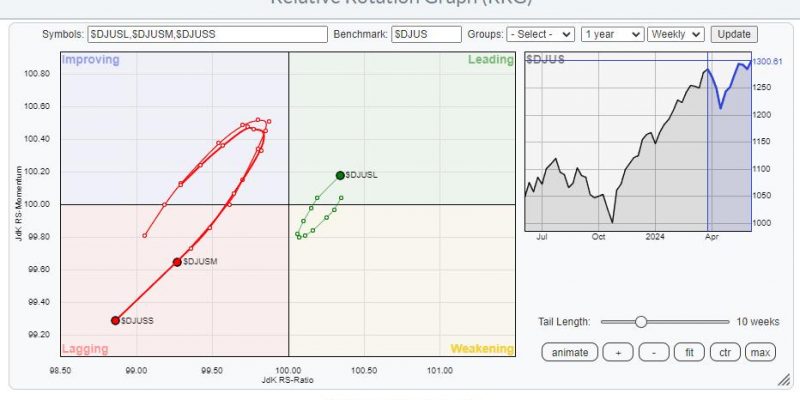This screenshot has height=400, width=800.
Task: Click the JdK RS-Momentum axis label
Action: coord(19,204)
